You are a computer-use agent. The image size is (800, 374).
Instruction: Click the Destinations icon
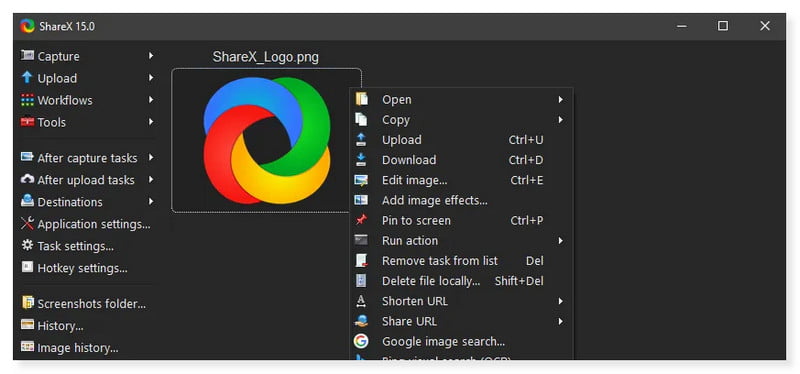[x=27, y=201]
